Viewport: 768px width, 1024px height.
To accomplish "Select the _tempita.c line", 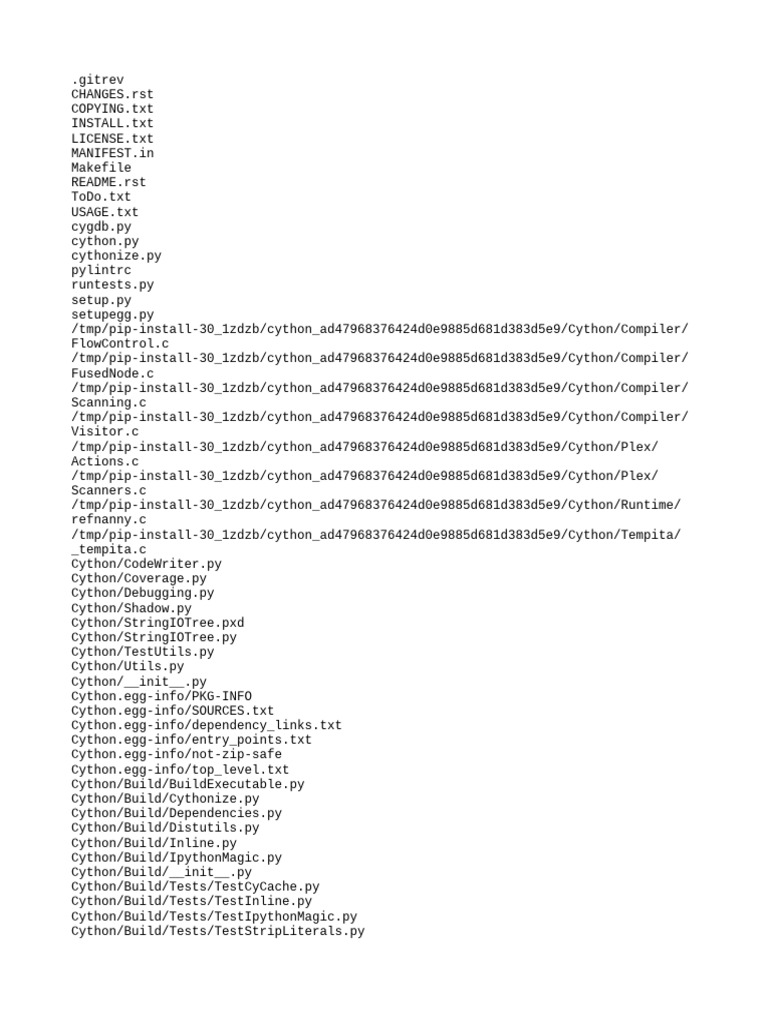I will (108, 549).
